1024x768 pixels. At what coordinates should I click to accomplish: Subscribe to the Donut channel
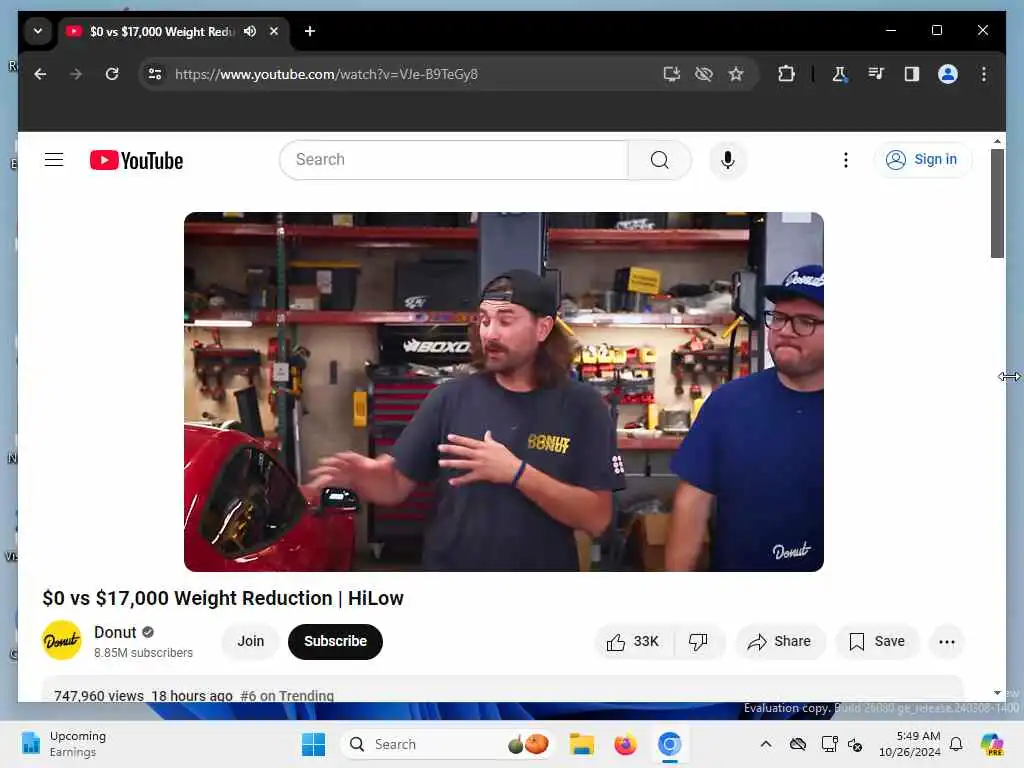coord(335,641)
